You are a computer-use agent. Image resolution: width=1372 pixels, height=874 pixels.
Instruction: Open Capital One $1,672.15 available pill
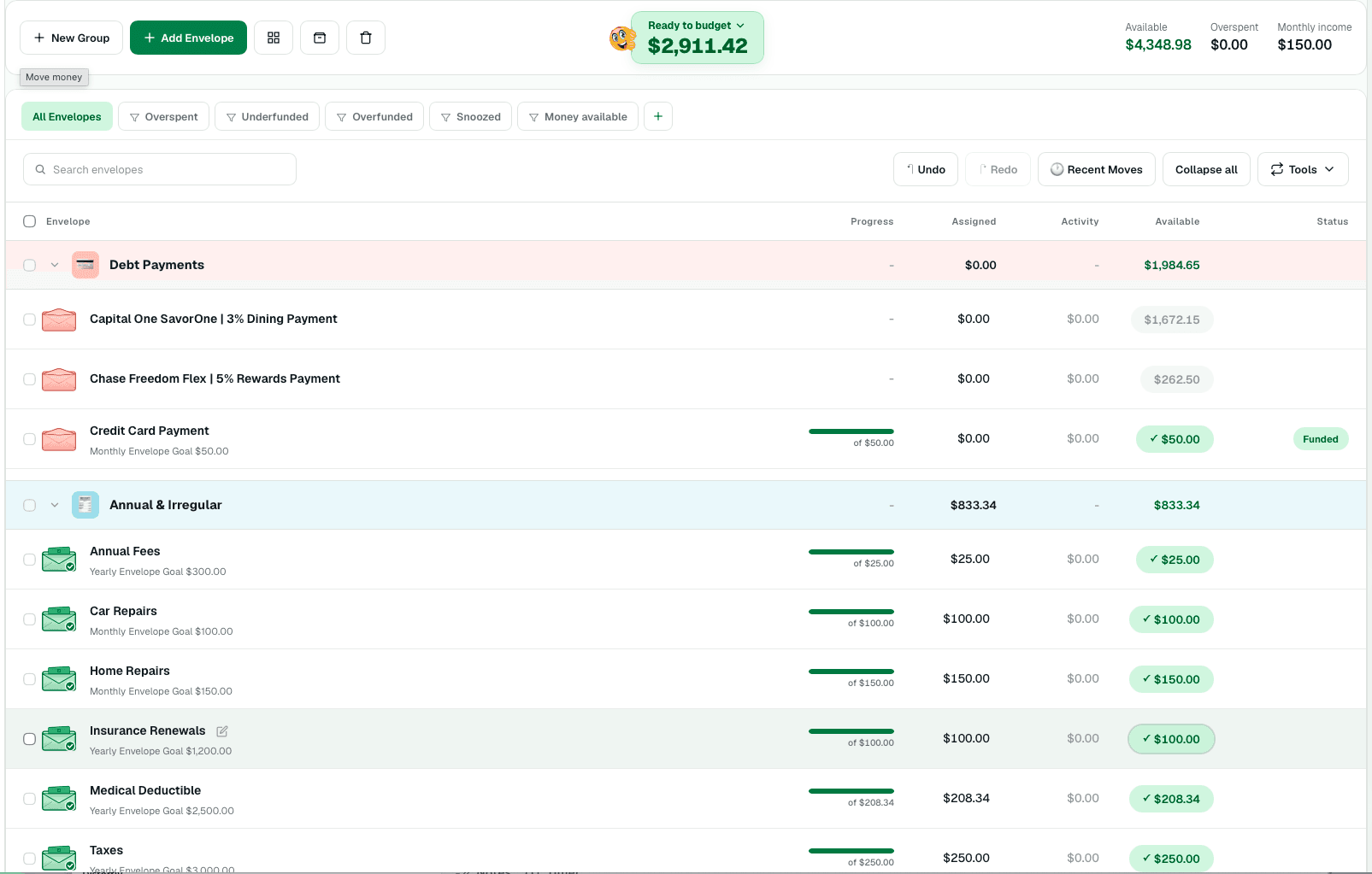tap(1172, 320)
